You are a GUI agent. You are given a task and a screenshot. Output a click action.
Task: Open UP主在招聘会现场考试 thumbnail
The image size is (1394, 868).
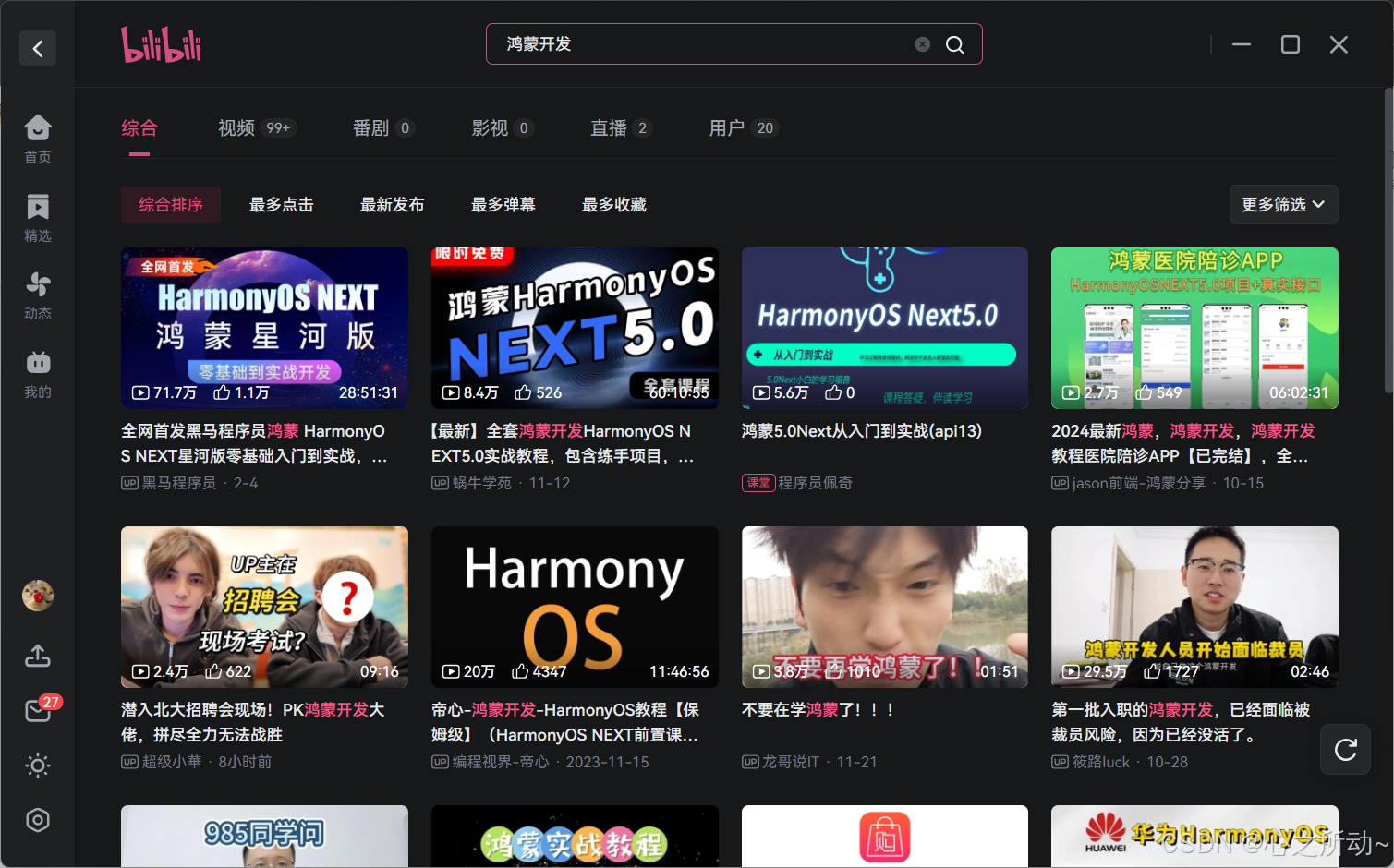click(264, 607)
